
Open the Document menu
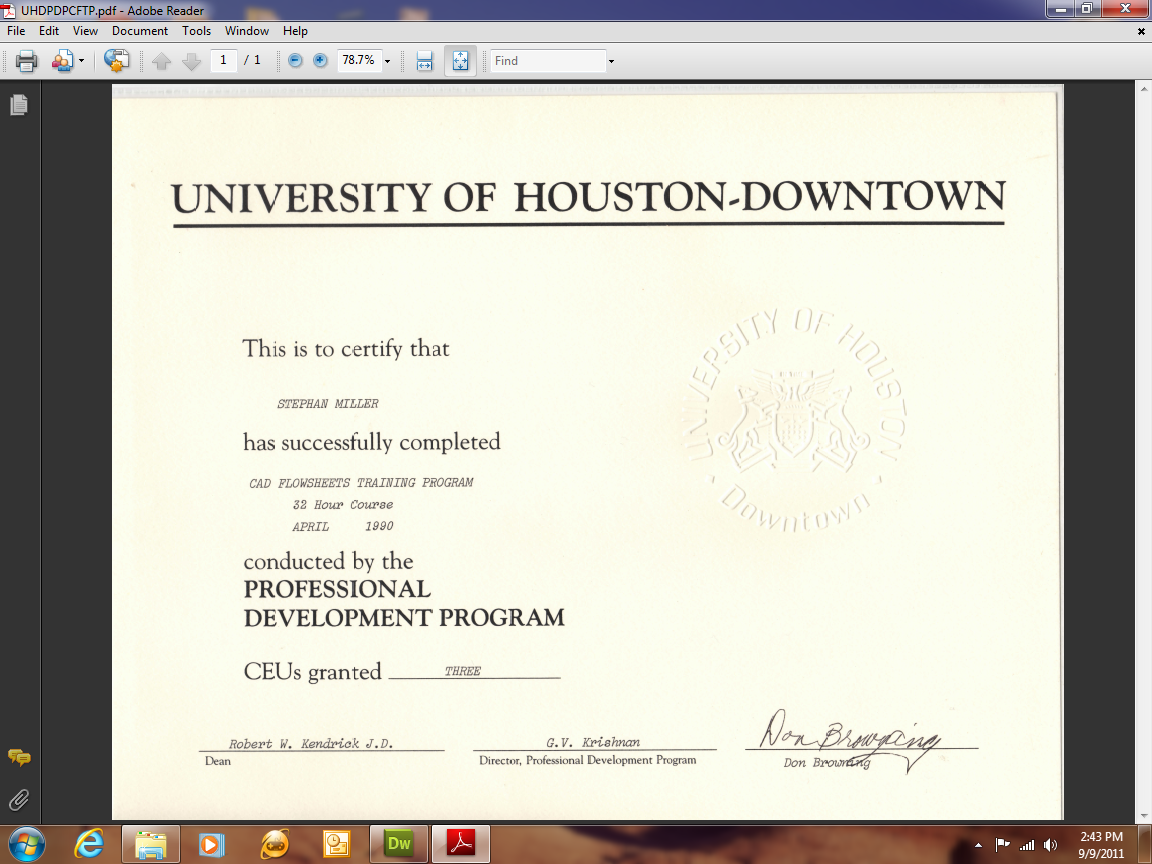pyautogui.click(x=140, y=31)
